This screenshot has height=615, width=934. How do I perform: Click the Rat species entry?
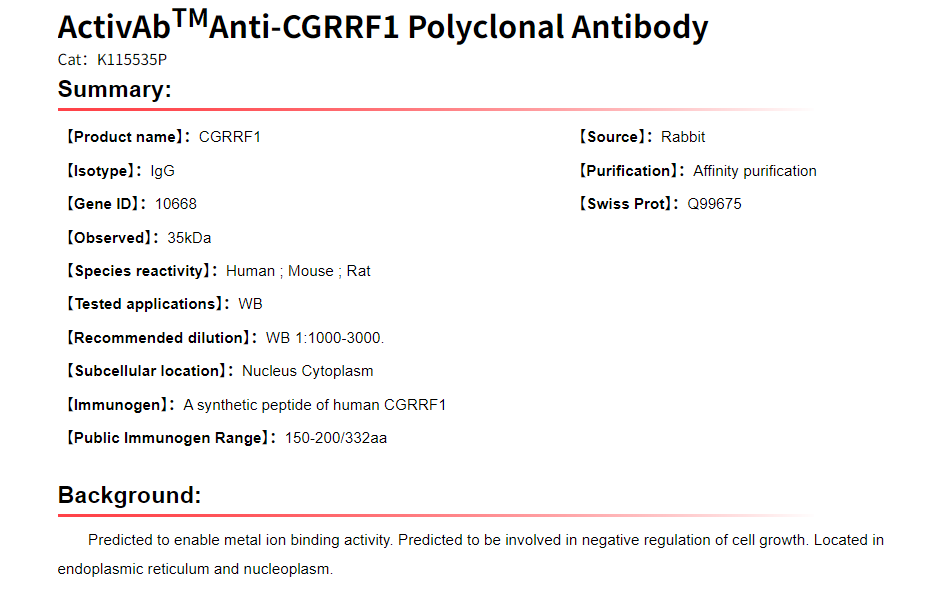359,271
